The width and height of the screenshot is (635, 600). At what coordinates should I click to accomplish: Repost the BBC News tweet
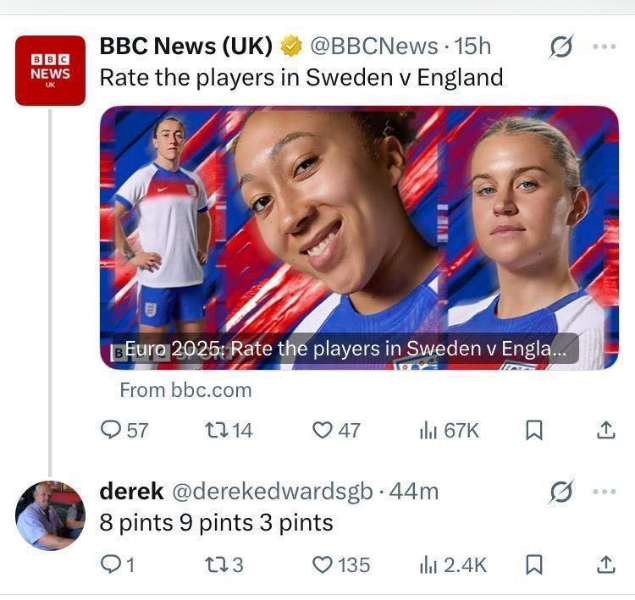pyautogui.click(x=214, y=430)
